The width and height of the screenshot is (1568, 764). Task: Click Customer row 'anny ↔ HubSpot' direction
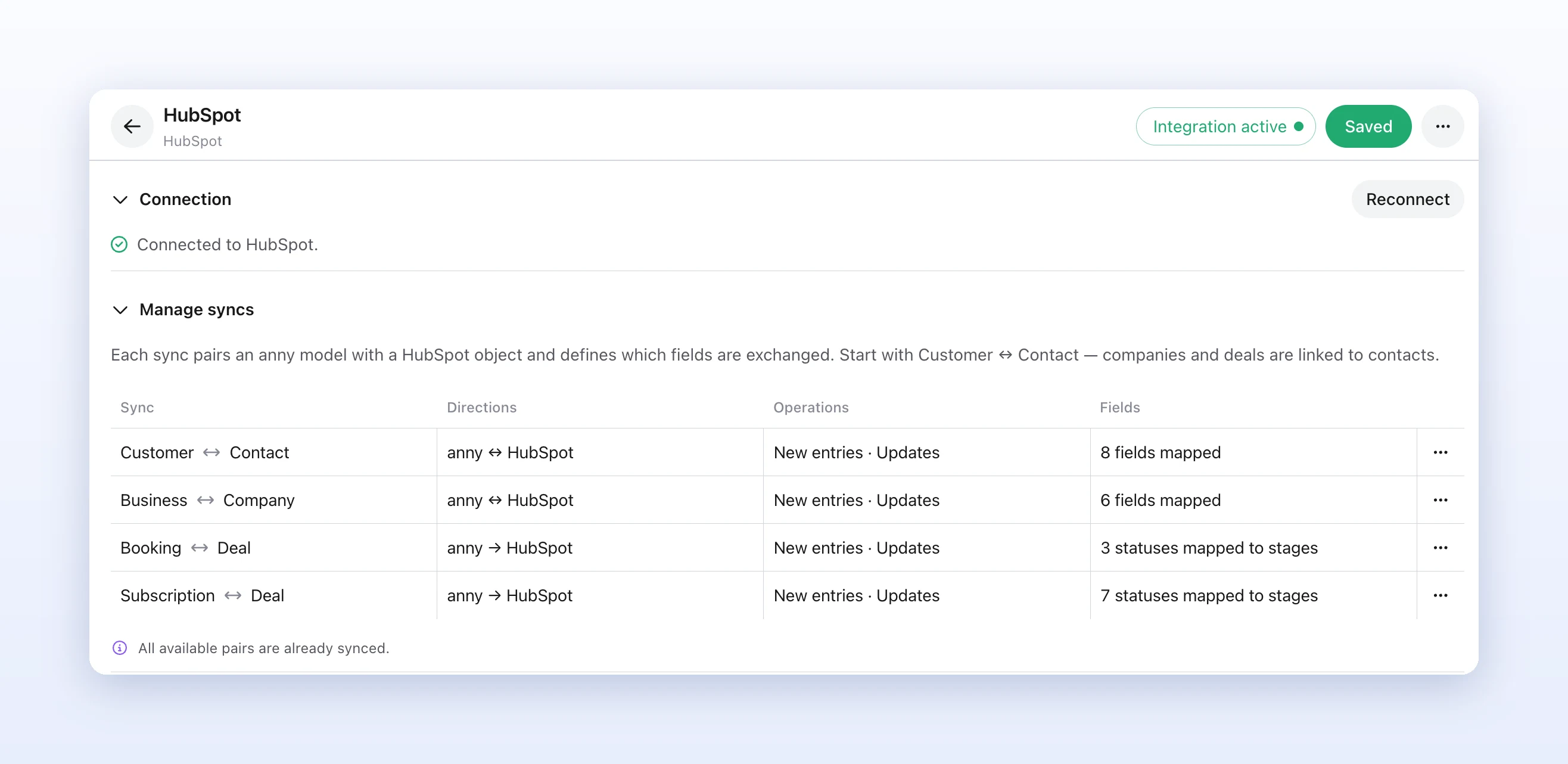510,452
